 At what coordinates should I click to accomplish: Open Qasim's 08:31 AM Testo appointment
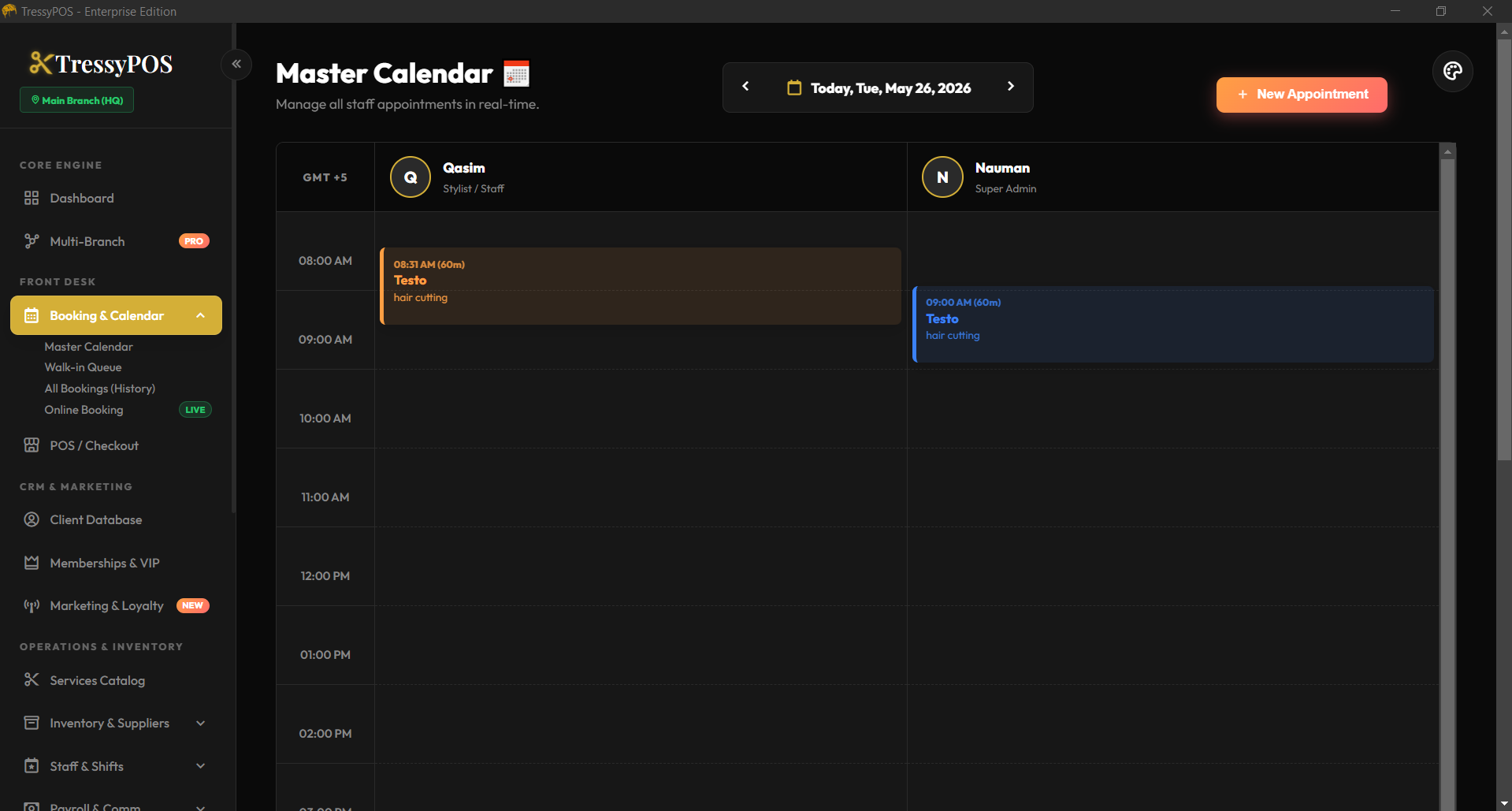pos(640,286)
